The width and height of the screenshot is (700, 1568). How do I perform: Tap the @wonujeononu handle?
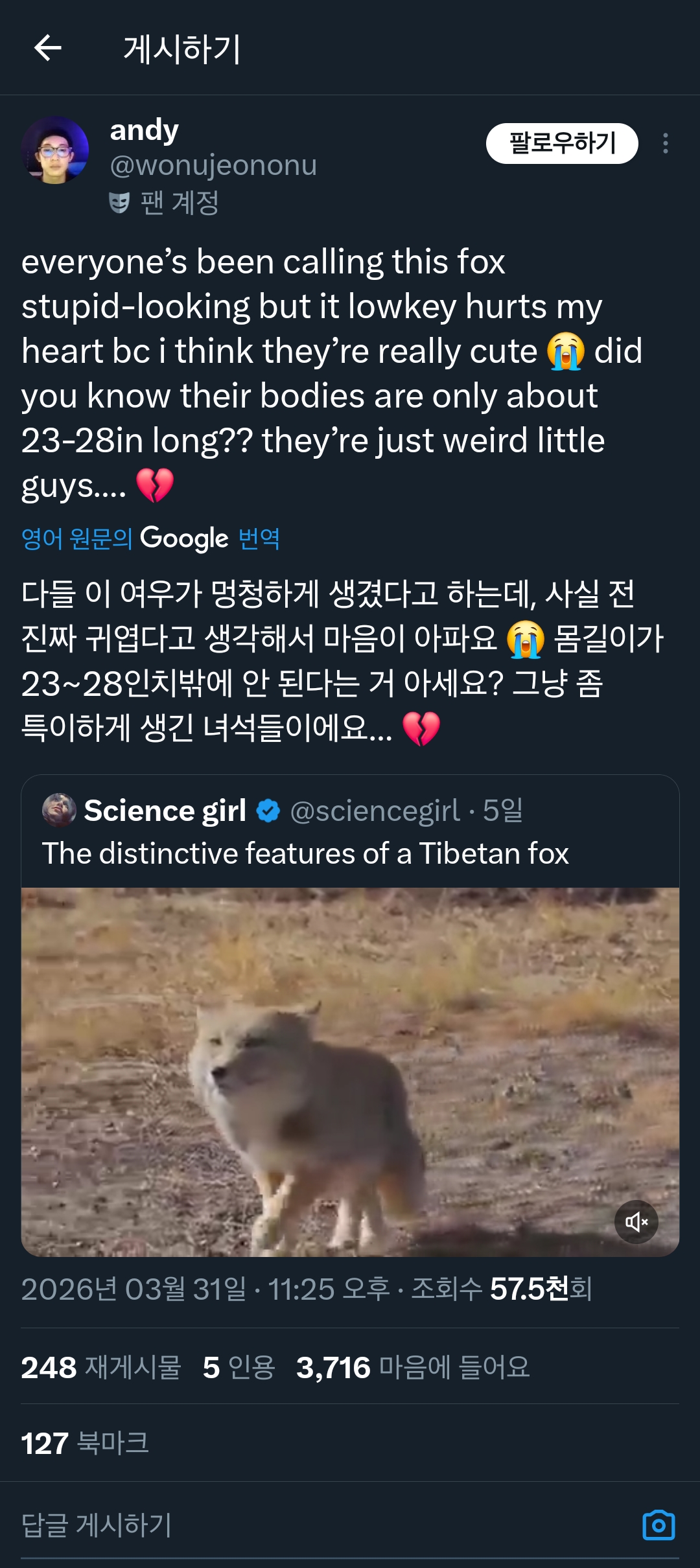point(213,166)
